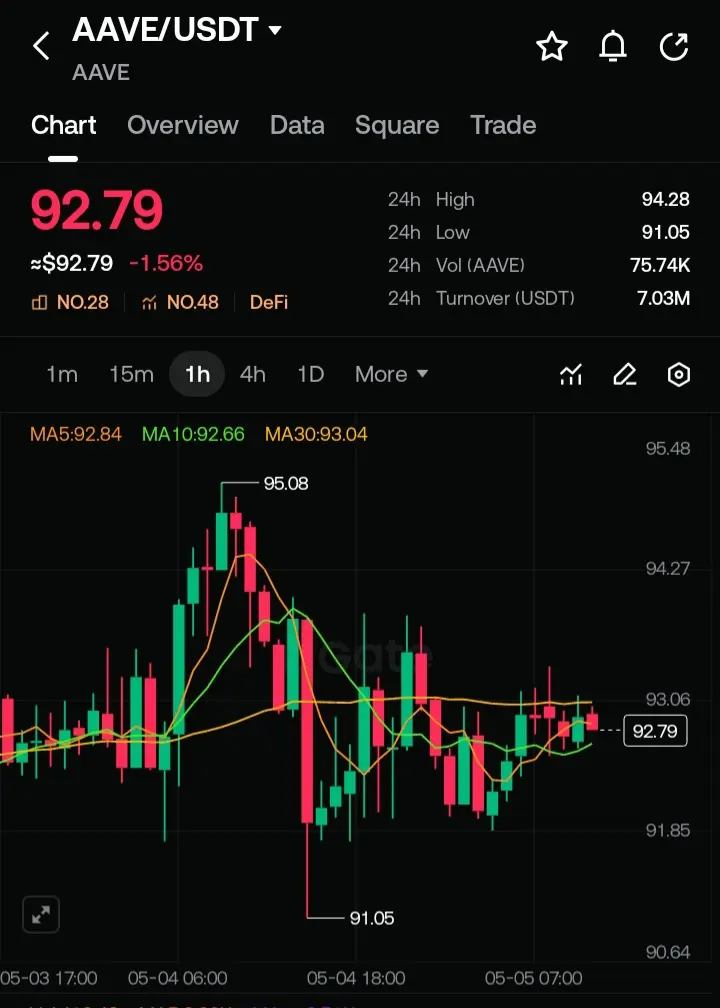Tap the 90.64 price axis label

click(668, 951)
